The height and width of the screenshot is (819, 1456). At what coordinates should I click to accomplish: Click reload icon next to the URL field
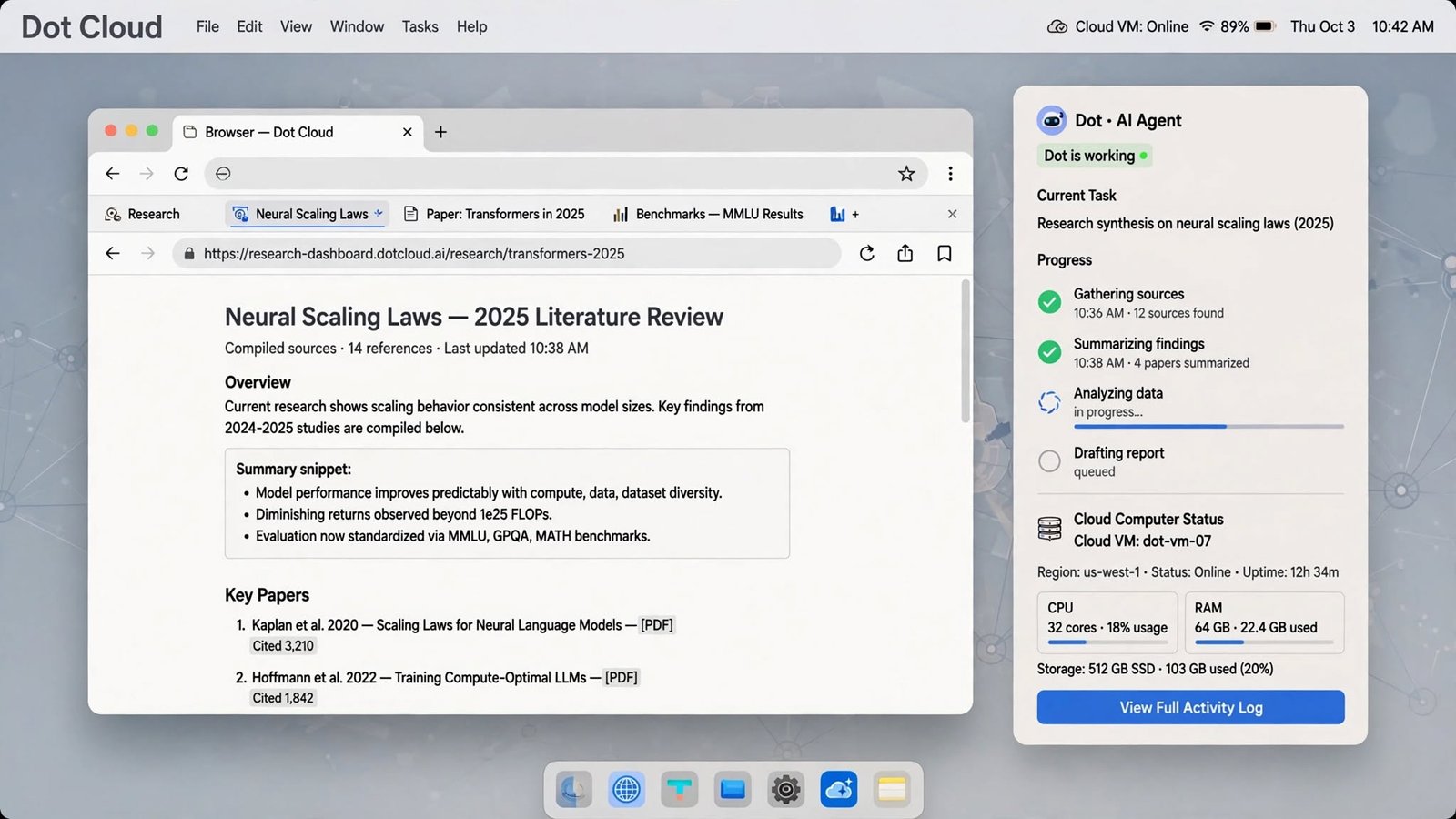[x=867, y=253]
